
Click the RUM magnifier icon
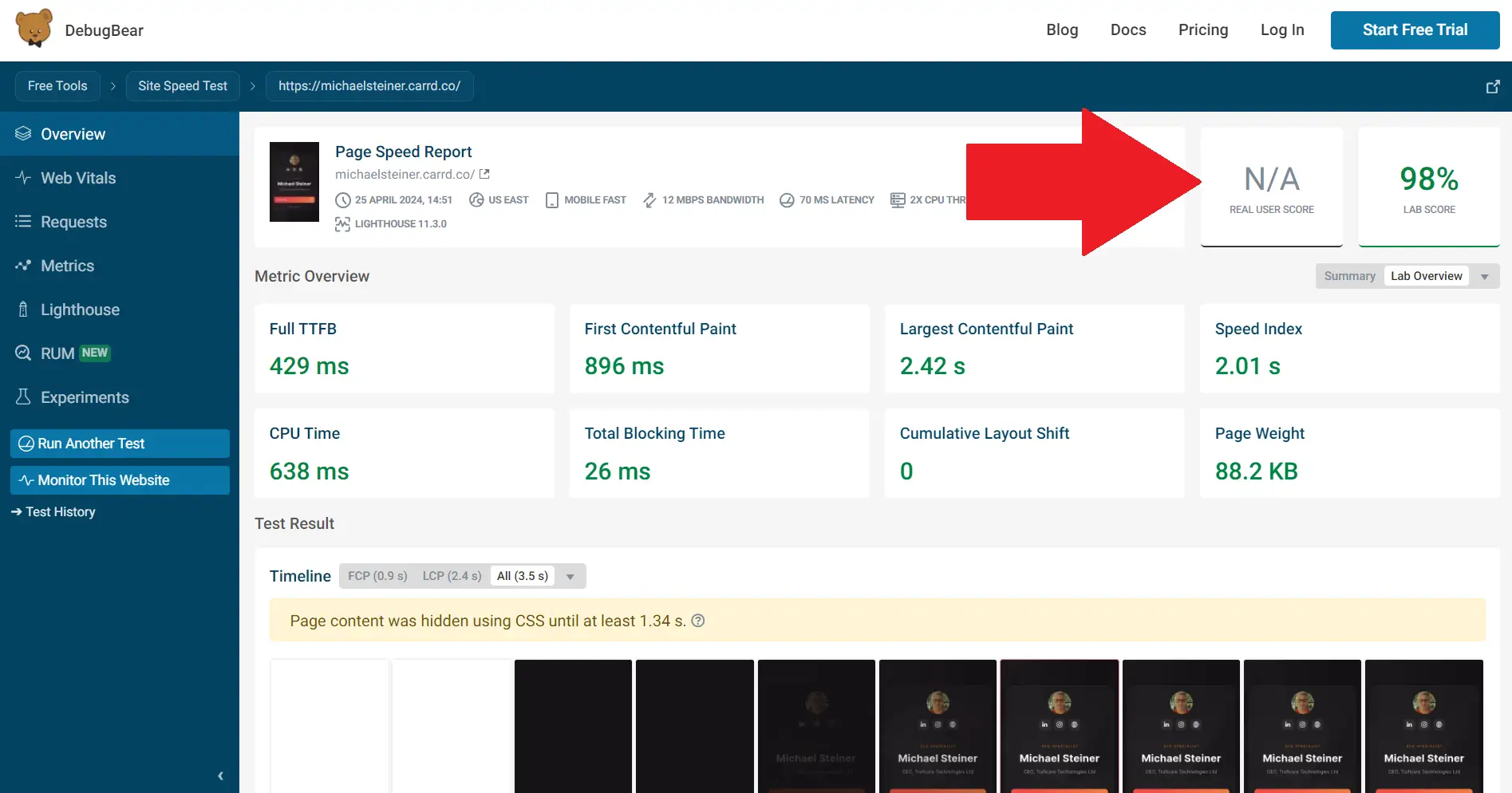[x=23, y=353]
